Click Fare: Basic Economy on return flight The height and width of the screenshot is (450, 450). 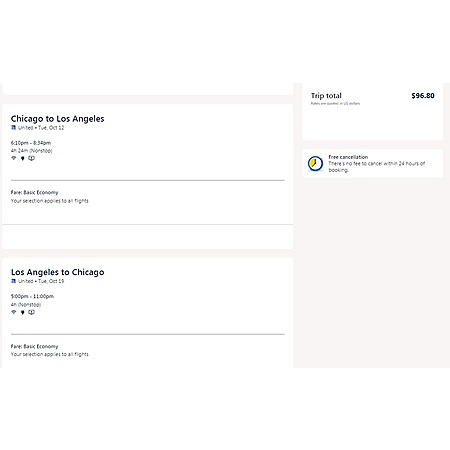pyautogui.click(x=34, y=347)
